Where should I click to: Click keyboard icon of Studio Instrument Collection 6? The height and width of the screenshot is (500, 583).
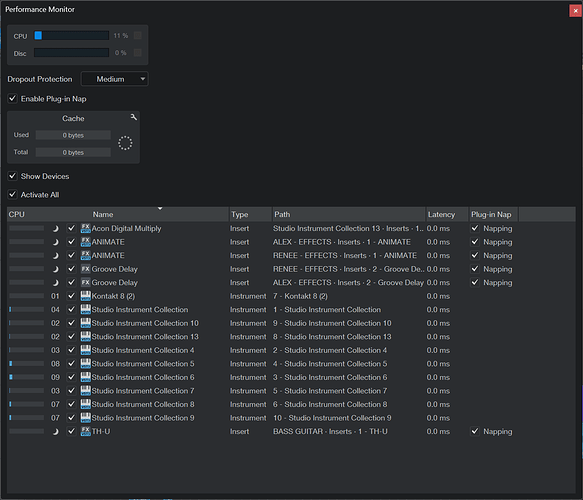86,377
